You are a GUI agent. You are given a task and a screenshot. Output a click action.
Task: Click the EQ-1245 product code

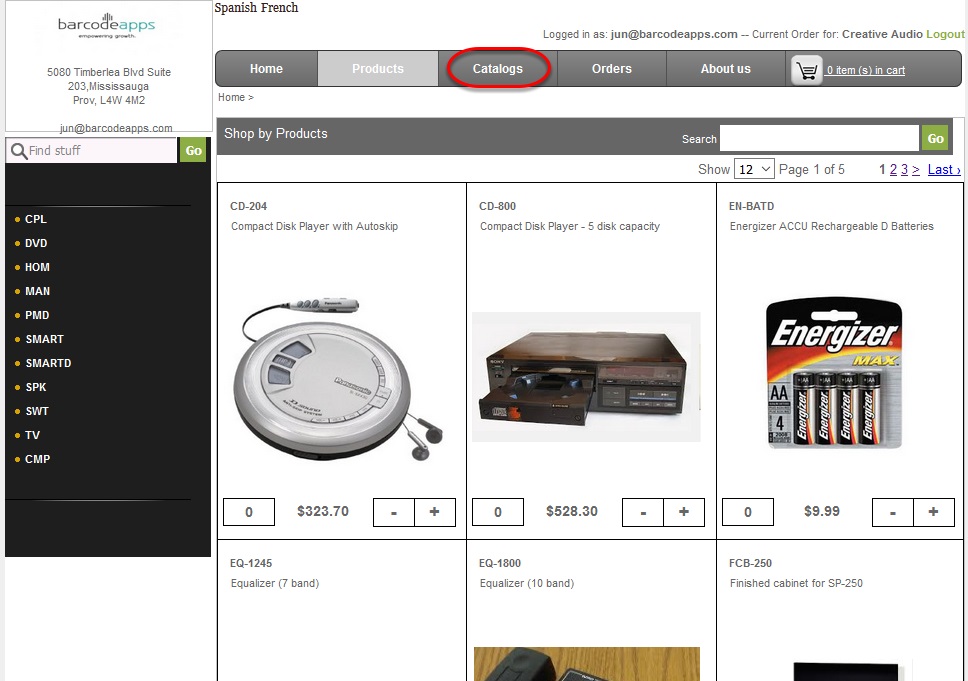[251, 563]
